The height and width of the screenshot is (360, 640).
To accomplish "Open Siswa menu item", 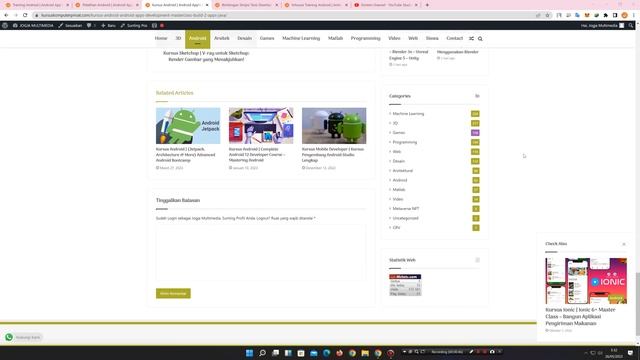I will coord(432,38).
